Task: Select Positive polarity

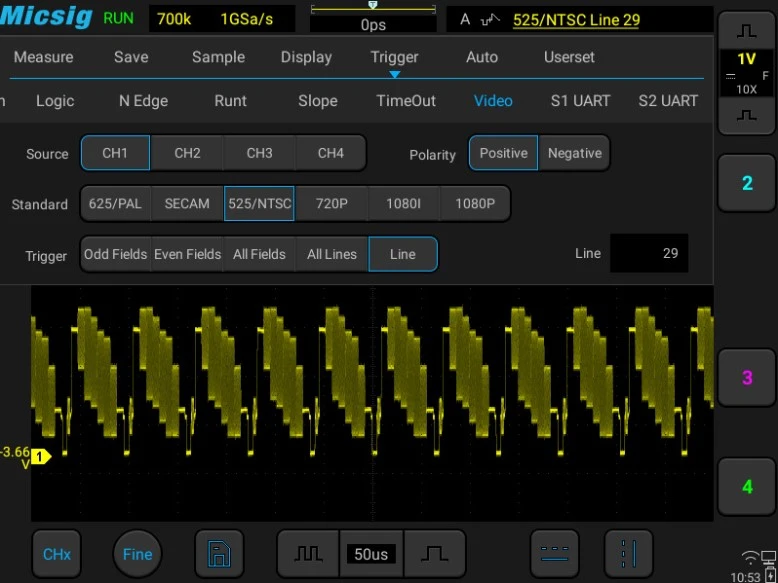Action: (503, 153)
